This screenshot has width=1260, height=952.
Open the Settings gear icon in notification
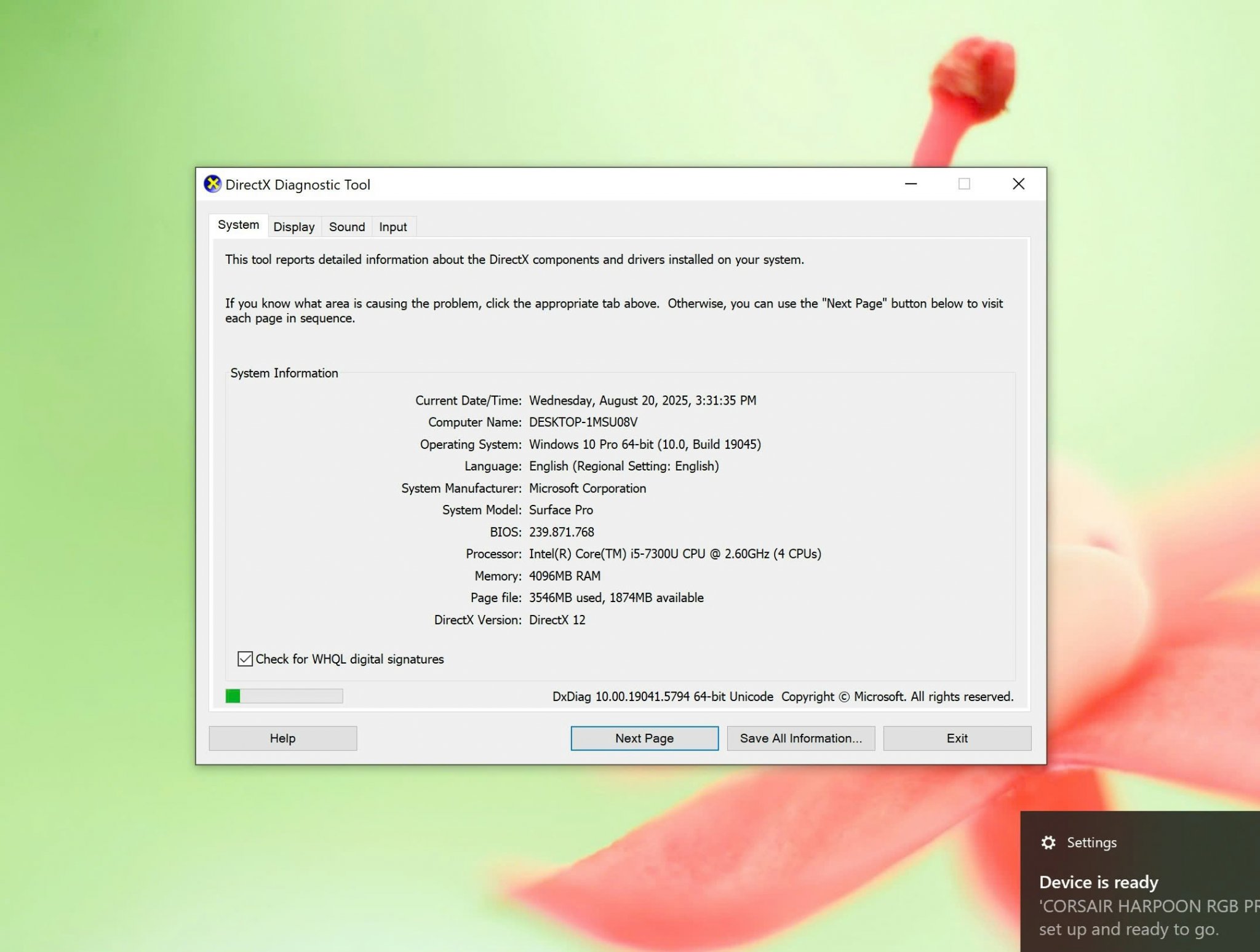[x=1048, y=843]
